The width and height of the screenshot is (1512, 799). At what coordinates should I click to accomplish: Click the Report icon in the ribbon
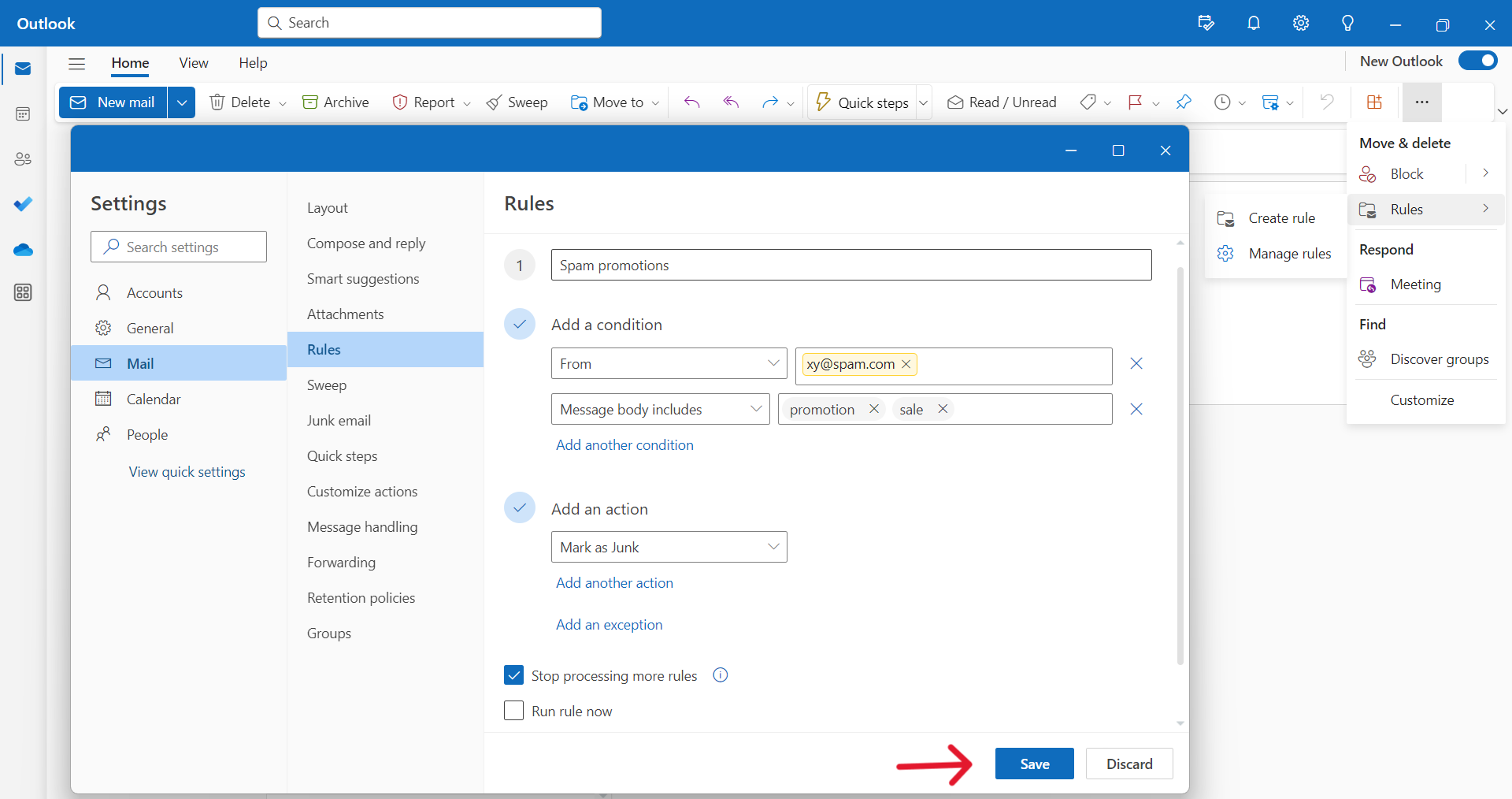coord(402,102)
